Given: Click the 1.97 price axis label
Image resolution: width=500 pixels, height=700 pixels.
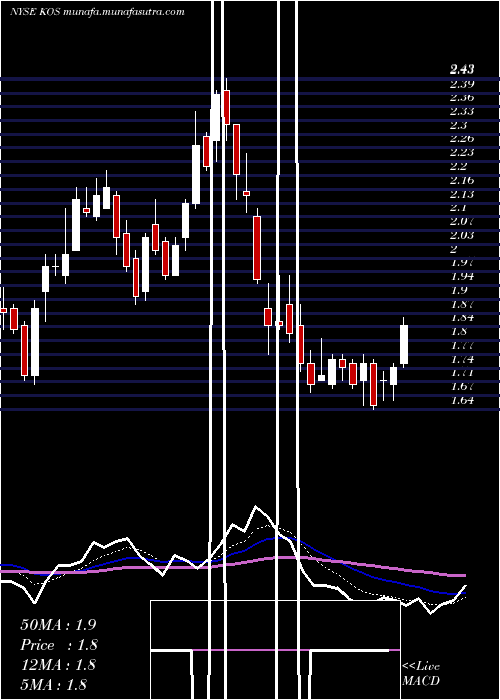Looking at the screenshot, I should [x=462, y=262].
